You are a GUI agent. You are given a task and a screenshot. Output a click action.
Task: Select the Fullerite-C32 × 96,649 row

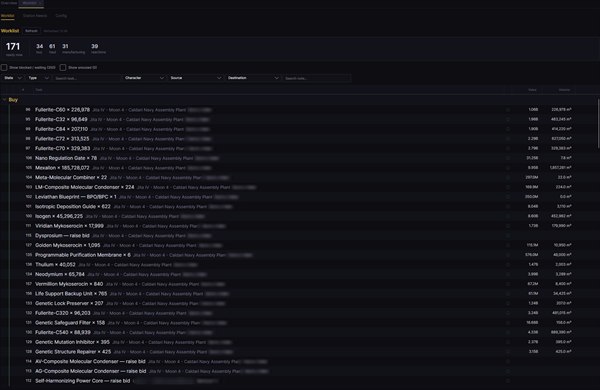click(x=298, y=119)
